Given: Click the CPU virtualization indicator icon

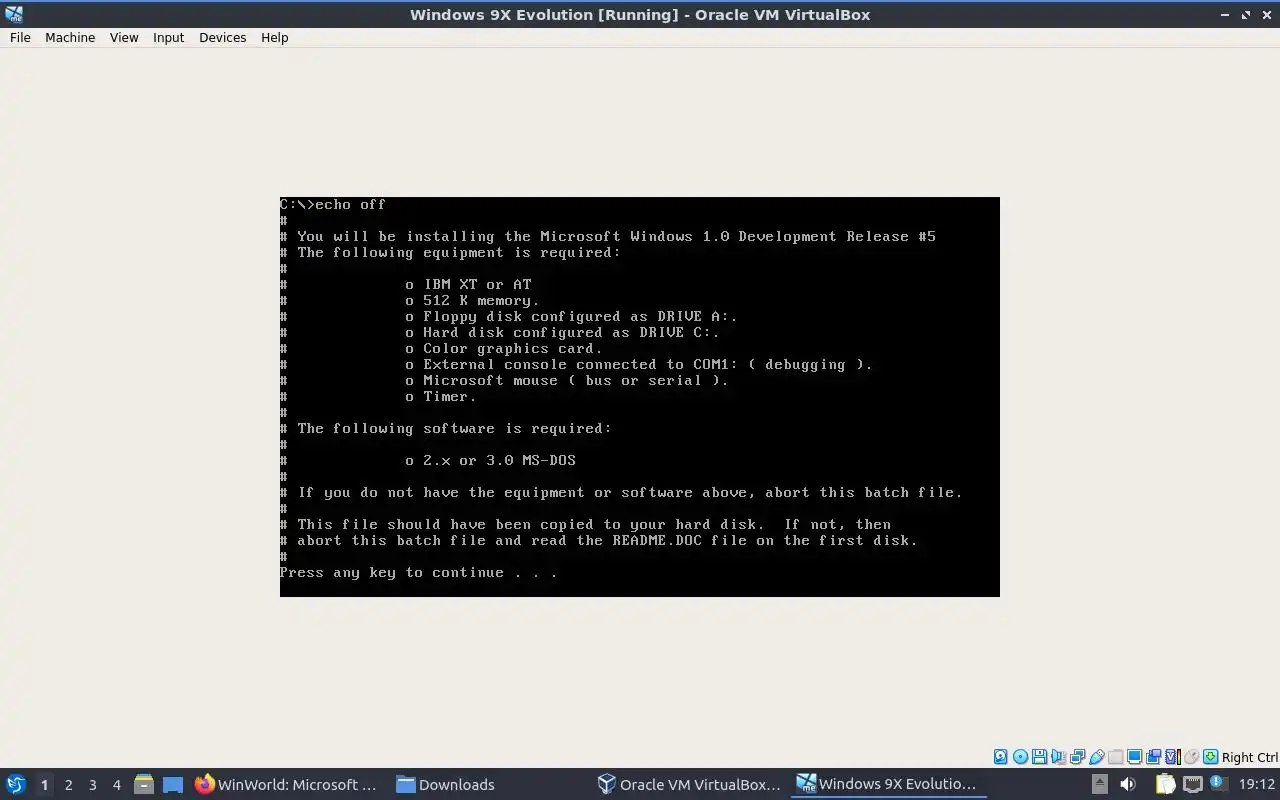Looking at the screenshot, I should (x=1173, y=757).
